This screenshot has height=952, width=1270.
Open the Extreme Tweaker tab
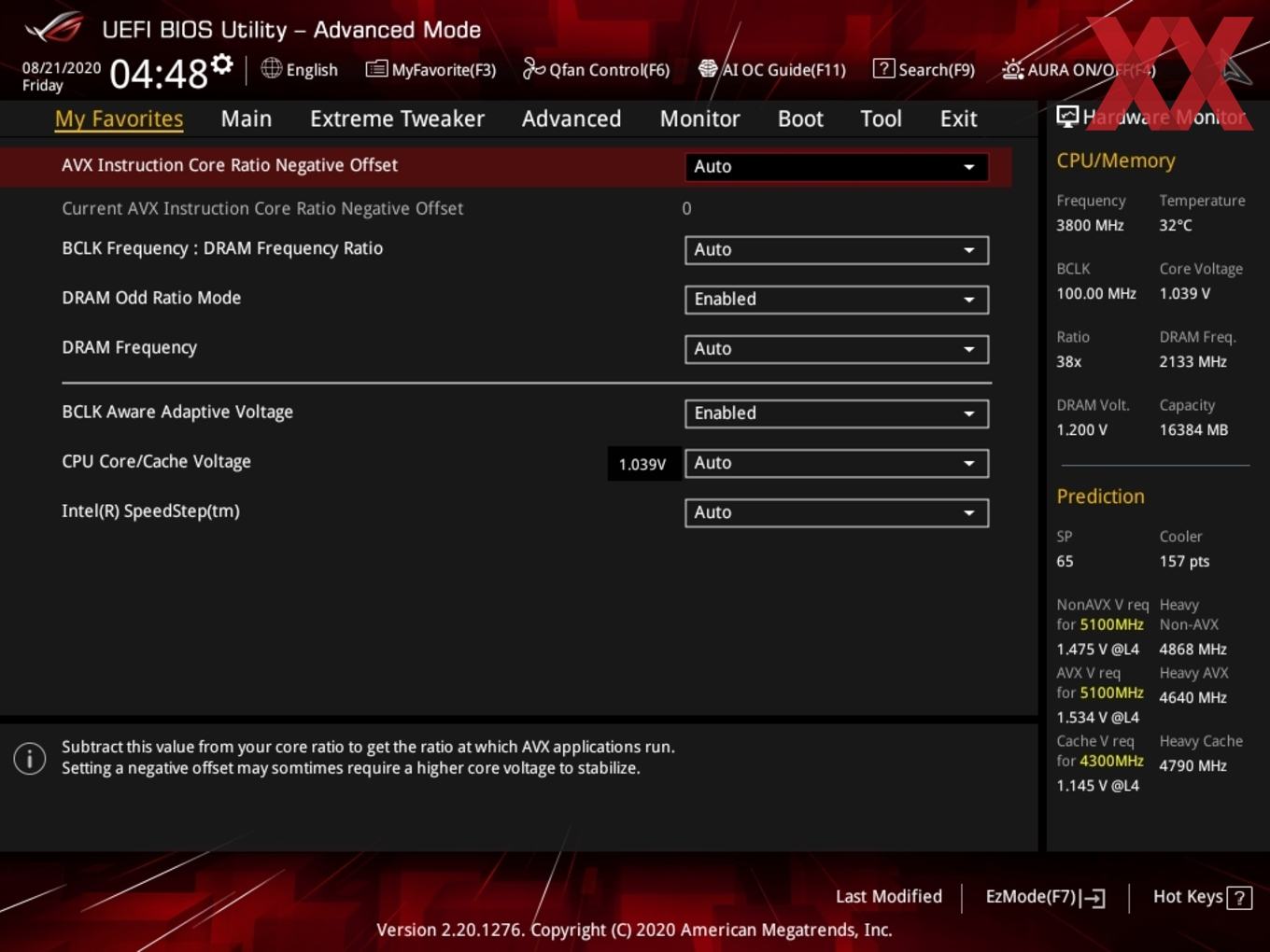pos(397,119)
